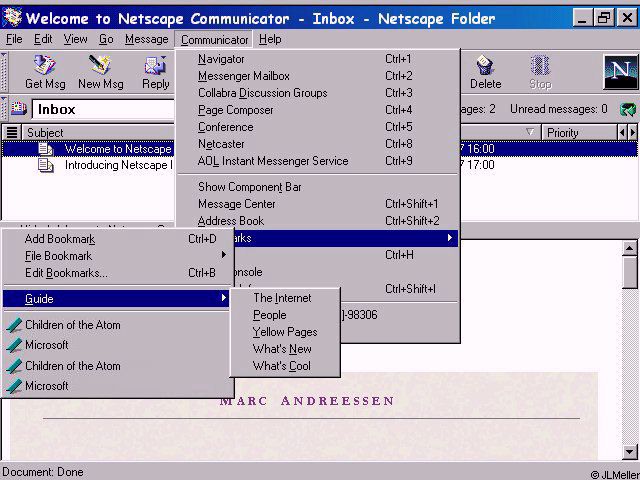Viewport: 640px width, 480px height.
Task: Click the last Microsoft bookmark icon
Action: tap(14, 386)
